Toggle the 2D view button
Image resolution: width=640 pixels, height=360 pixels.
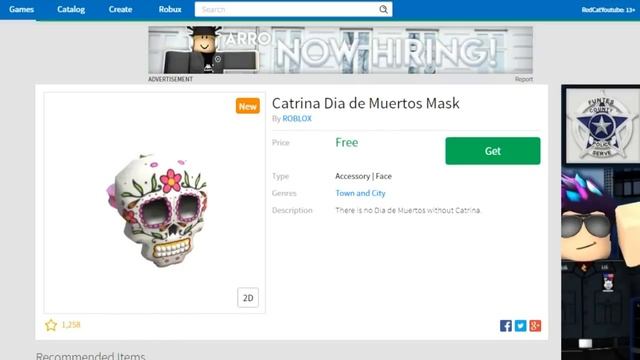[x=248, y=298]
